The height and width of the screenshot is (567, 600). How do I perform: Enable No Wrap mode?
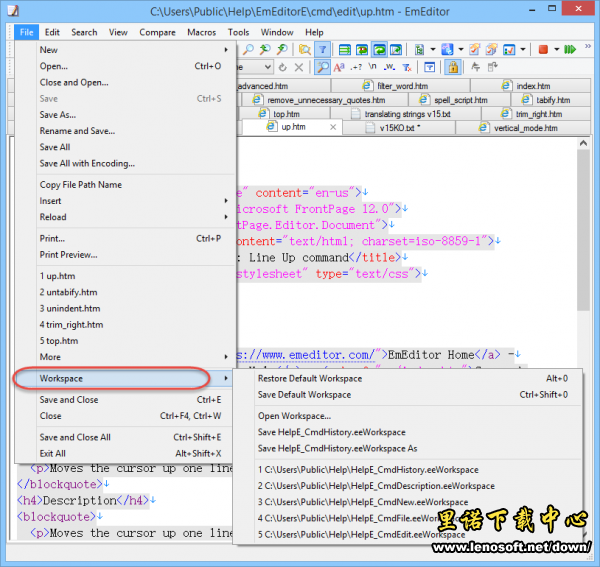coord(345,49)
